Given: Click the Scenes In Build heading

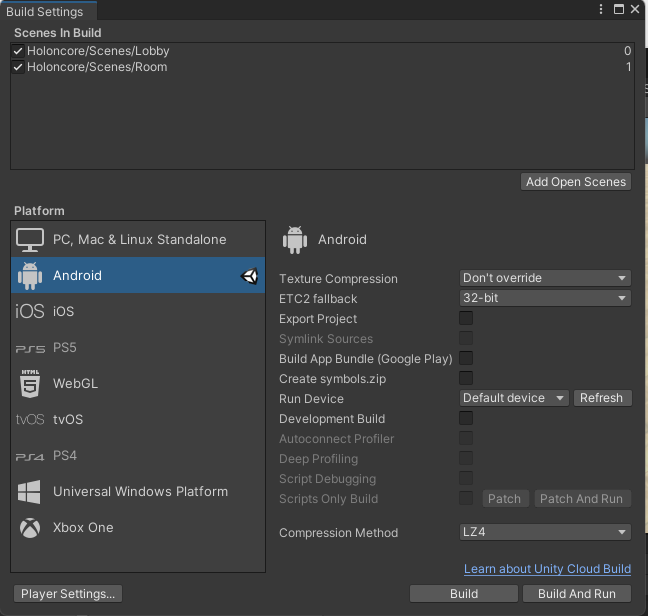Looking at the screenshot, I should pos(57,33).
